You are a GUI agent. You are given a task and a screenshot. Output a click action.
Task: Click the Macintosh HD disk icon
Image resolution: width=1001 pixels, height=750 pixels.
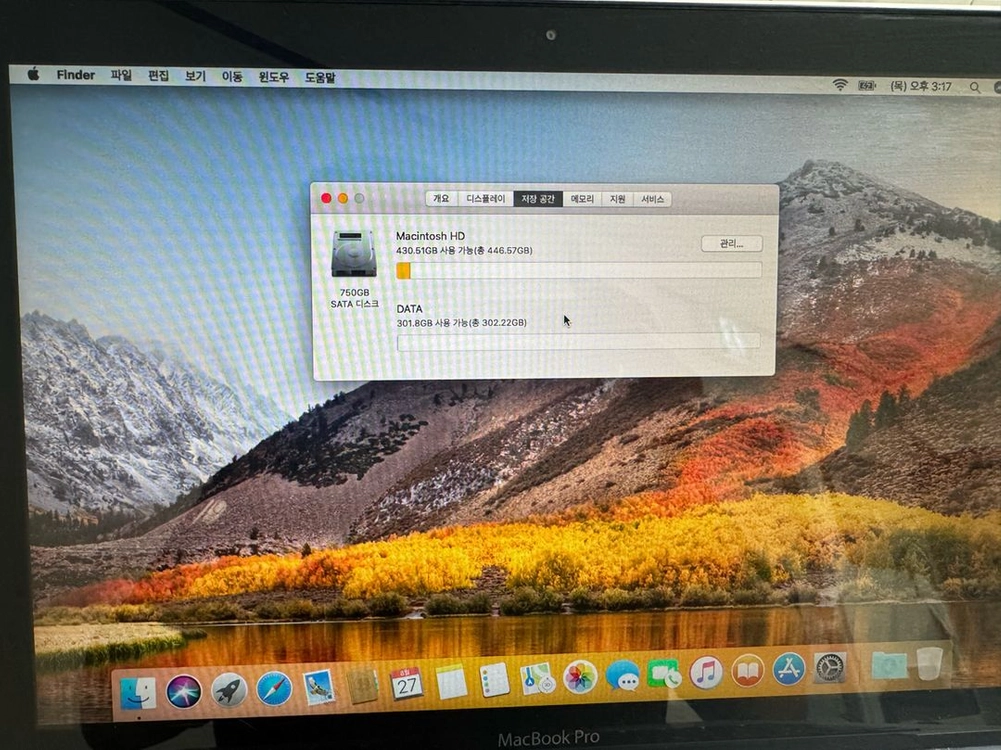pyautogui.click(x=354, y=253)
